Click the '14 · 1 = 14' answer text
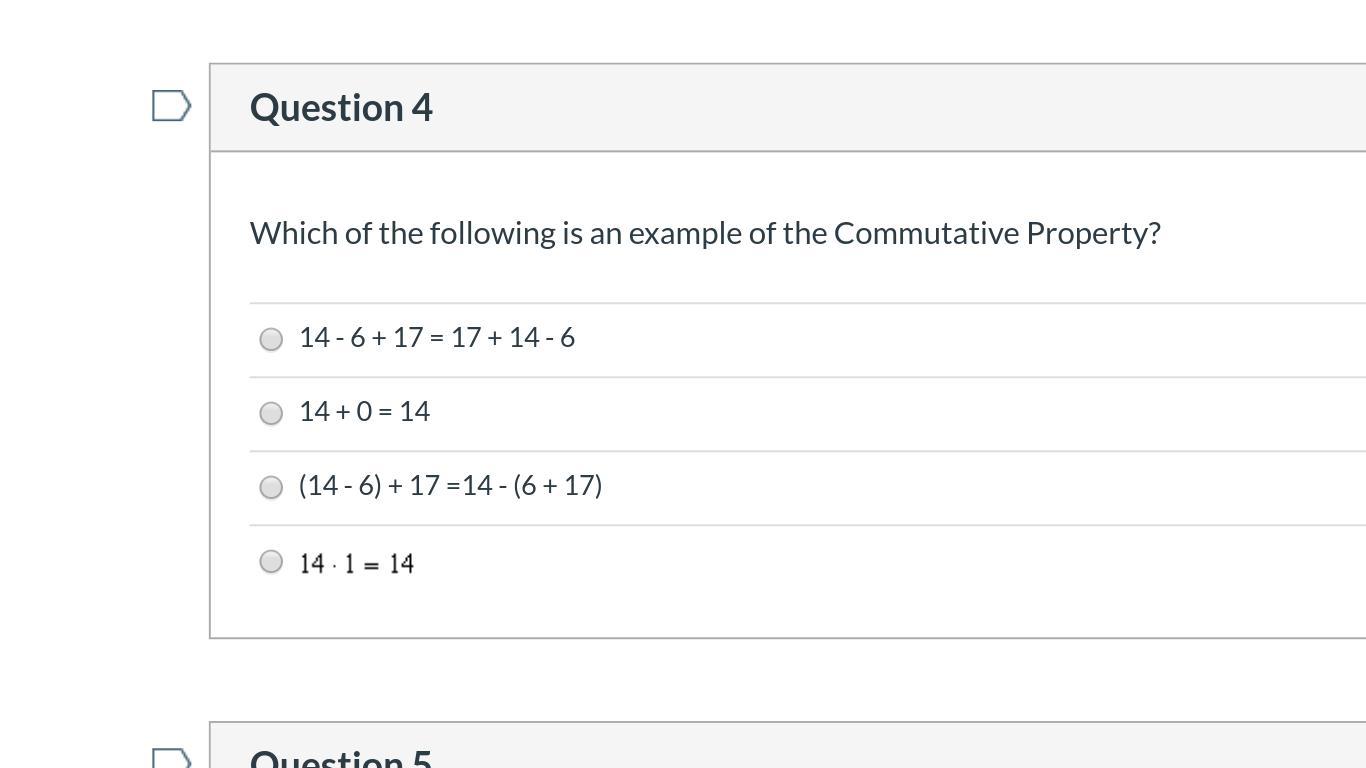This screenshot has height=768, width=1366. coord(356,564)
